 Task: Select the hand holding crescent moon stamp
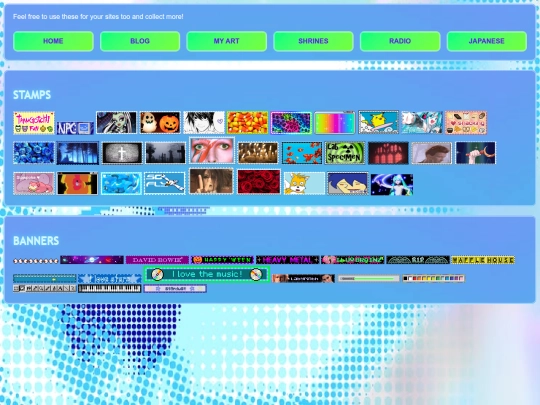(x=476, y=153)
